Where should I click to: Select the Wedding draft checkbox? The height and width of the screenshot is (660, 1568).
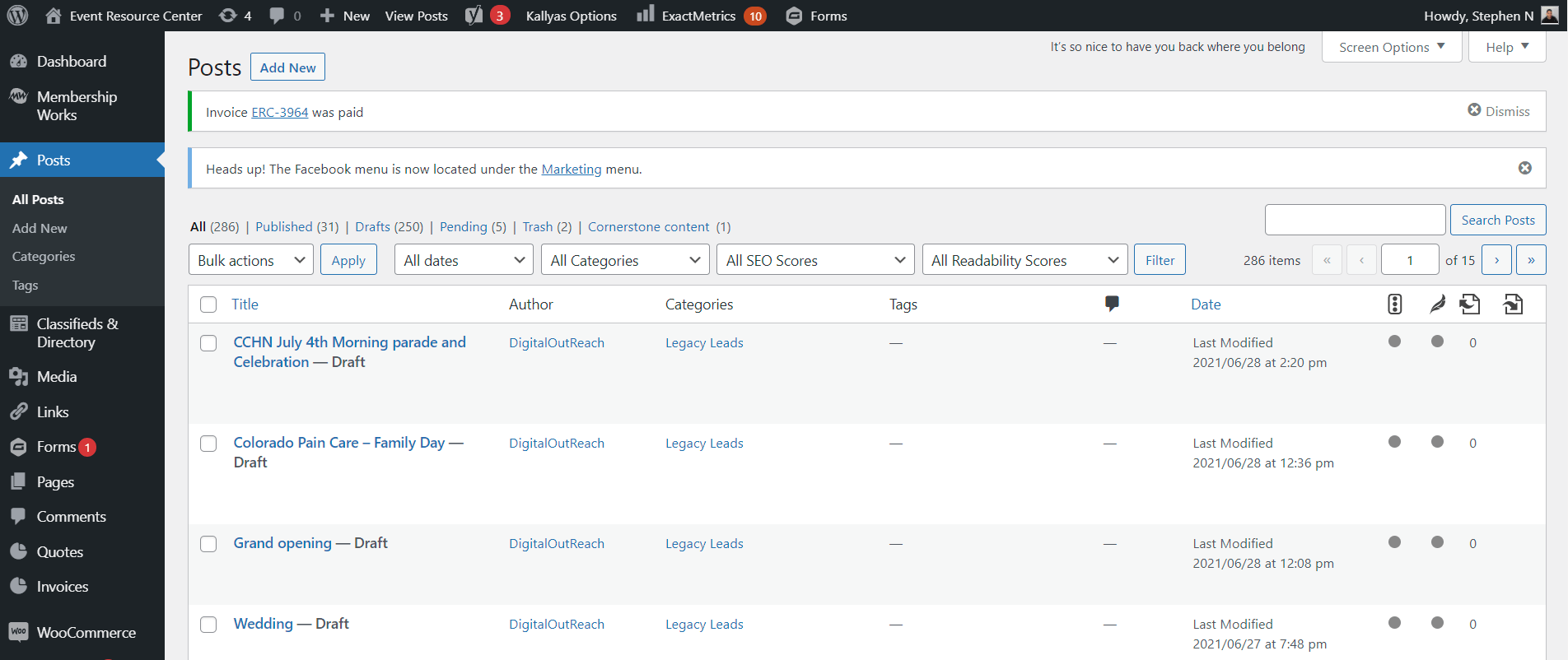[x=208, y=625]
